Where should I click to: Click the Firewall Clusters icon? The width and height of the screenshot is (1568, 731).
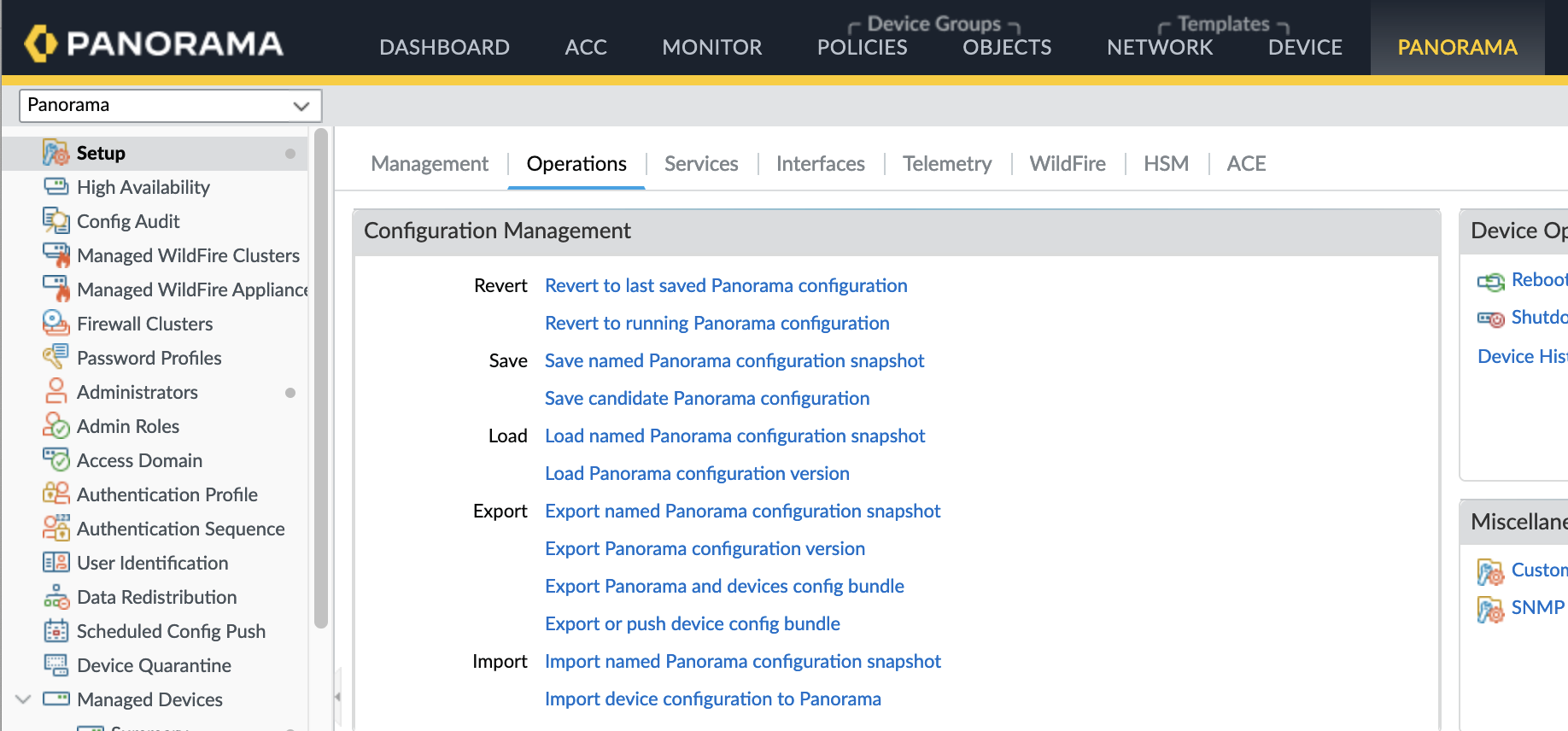56,324
